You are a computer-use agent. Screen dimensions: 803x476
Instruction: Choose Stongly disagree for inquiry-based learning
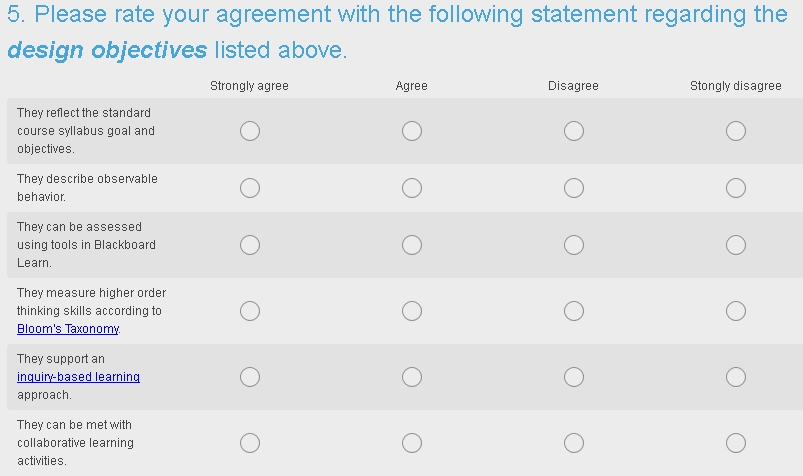pyautogui.click(x=736, y=377)
